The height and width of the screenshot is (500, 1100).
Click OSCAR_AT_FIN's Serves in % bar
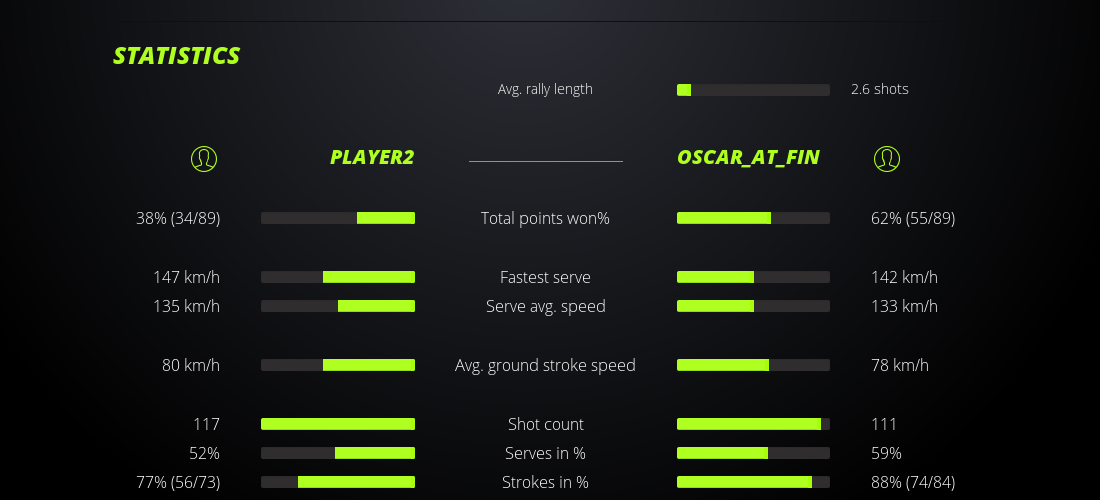[x=753, y=453]
